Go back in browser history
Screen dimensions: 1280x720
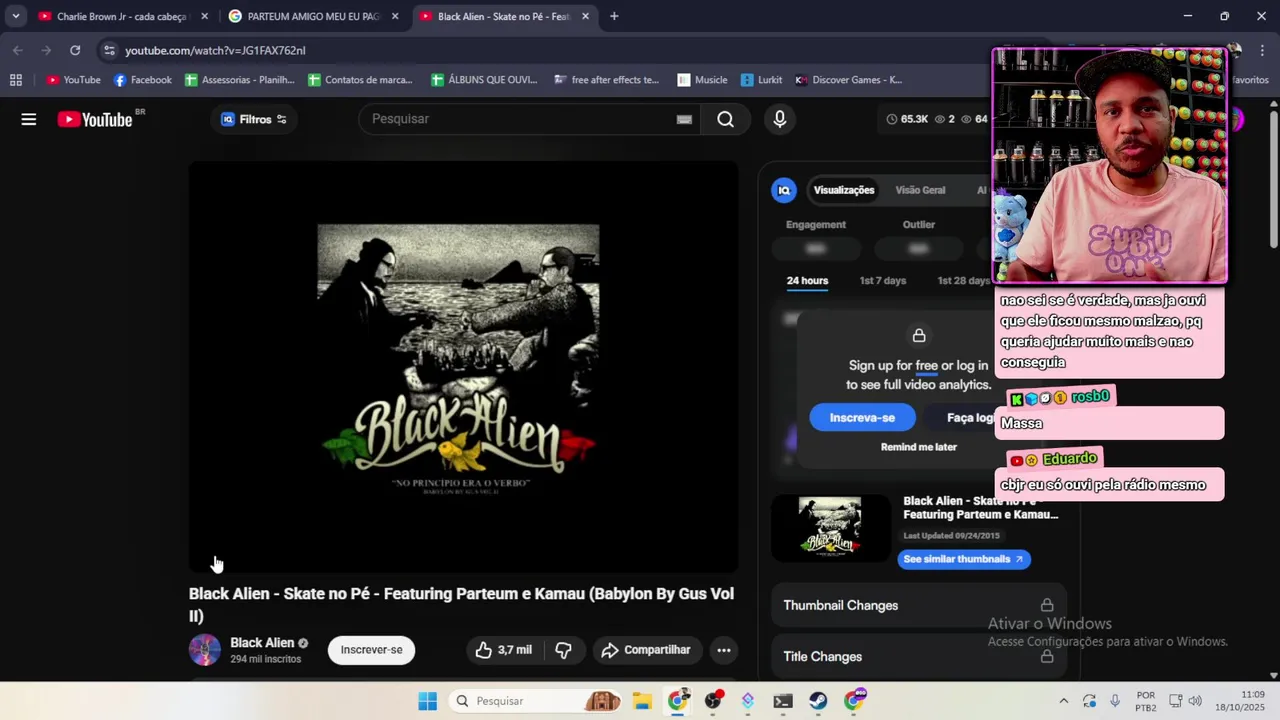click(x=18, y=50)
